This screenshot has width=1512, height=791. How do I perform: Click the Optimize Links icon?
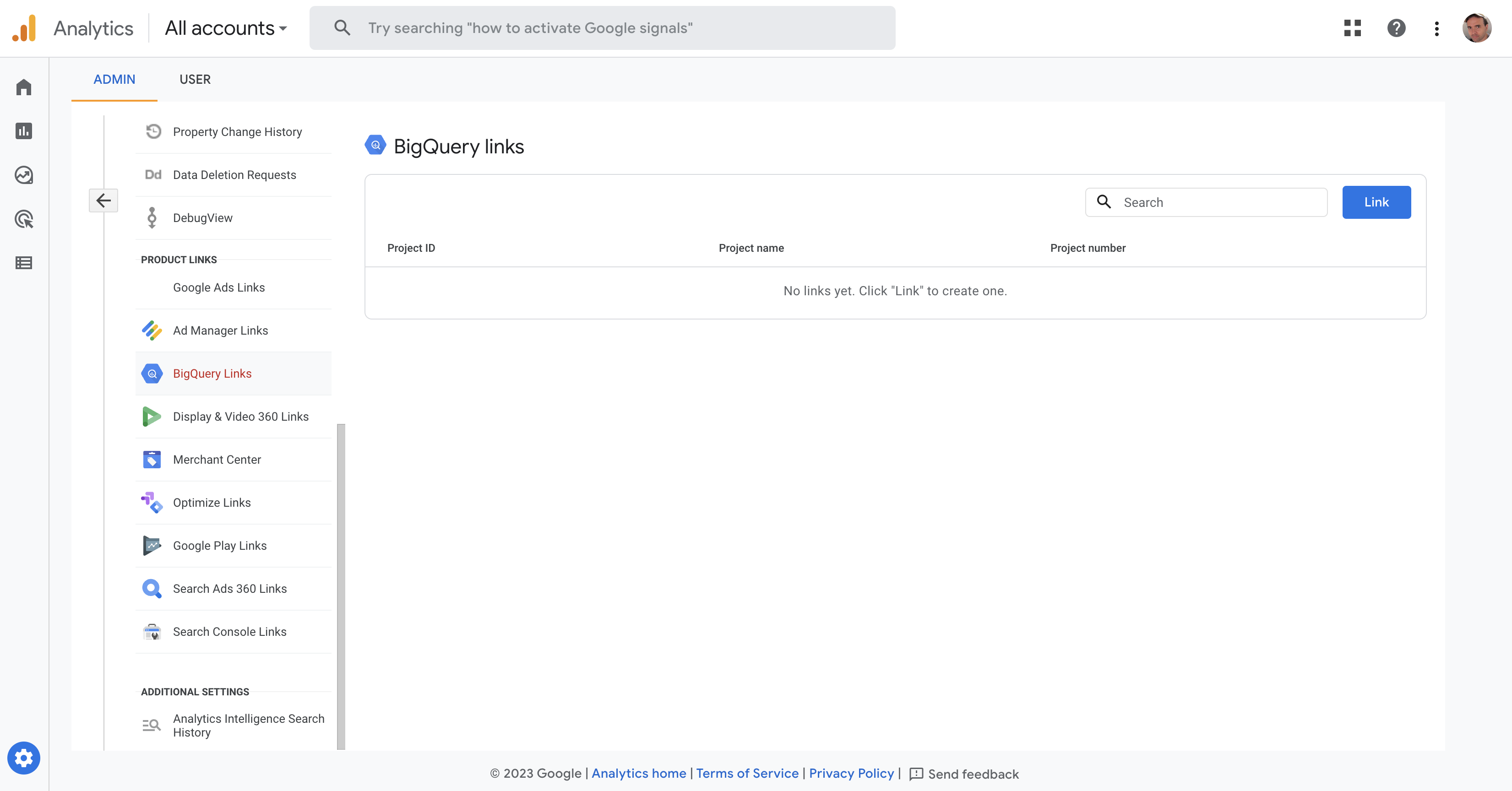[x=152, y=502]
